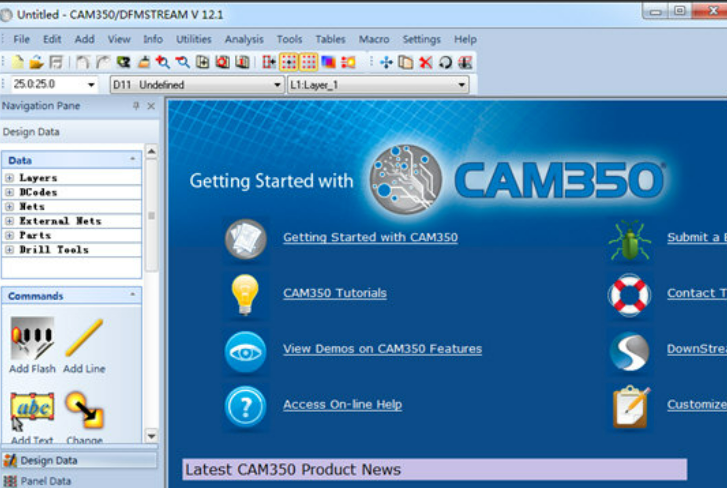Launch the Change command icon
This screenshot has height=488, width=727.
(x=84, y=417)
